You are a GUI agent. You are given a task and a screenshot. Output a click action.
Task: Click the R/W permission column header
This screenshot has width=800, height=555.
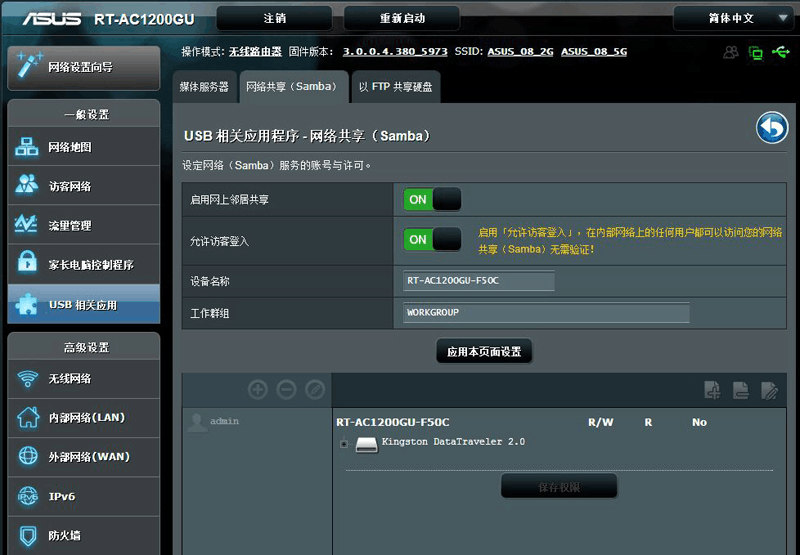(601, 422)
